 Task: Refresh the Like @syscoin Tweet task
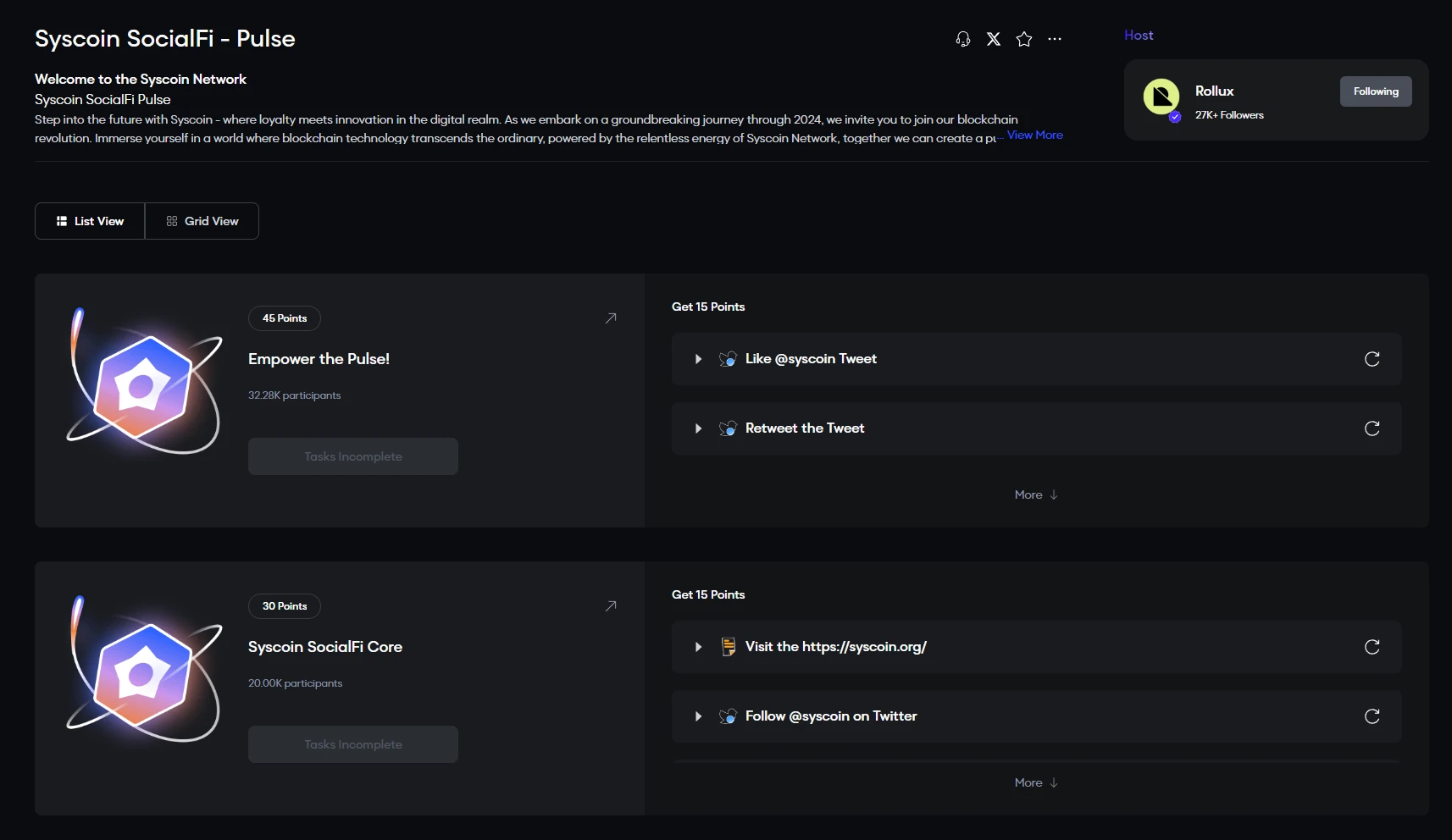pyautogui.click(x=1372, y=359)
